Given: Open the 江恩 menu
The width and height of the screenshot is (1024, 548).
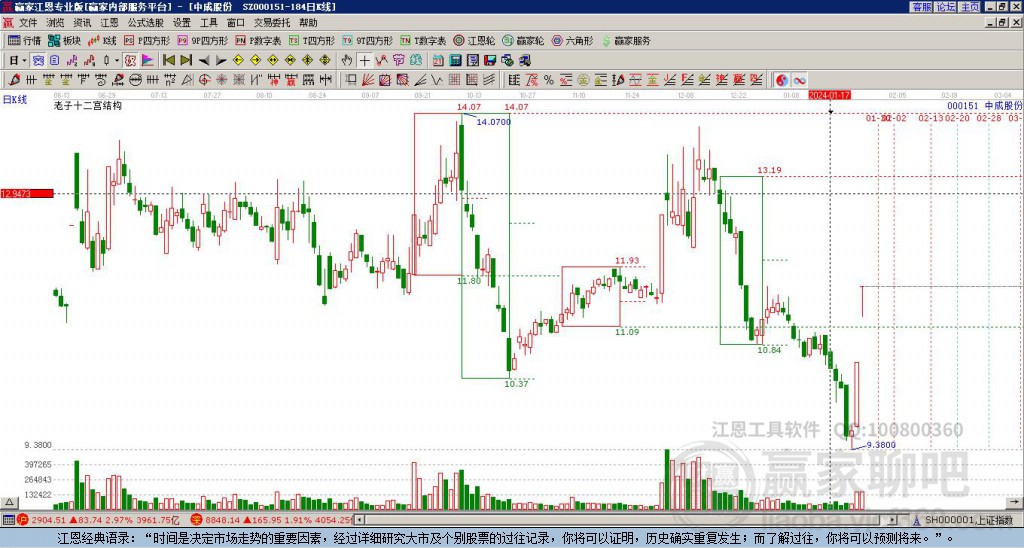Looking at the screenshot, I should pos(110,23).
